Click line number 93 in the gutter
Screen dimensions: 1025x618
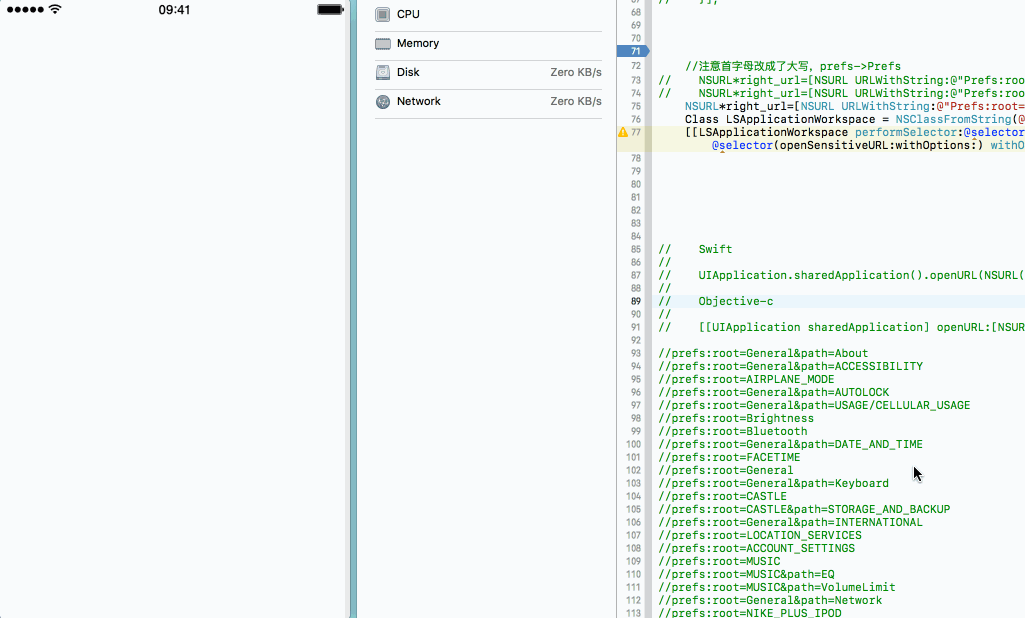point(635,353)
